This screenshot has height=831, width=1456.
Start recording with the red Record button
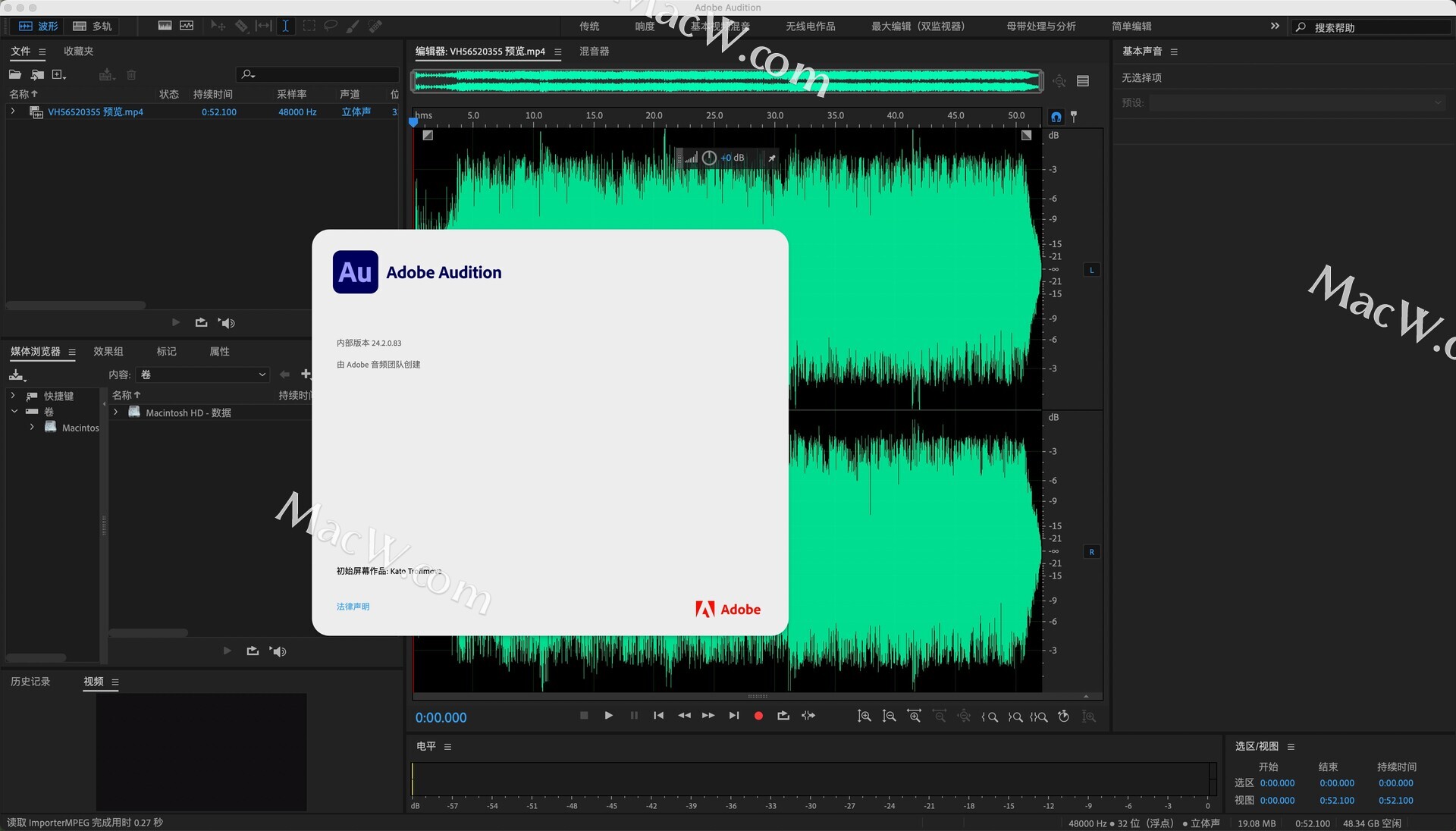coord(758,715)
